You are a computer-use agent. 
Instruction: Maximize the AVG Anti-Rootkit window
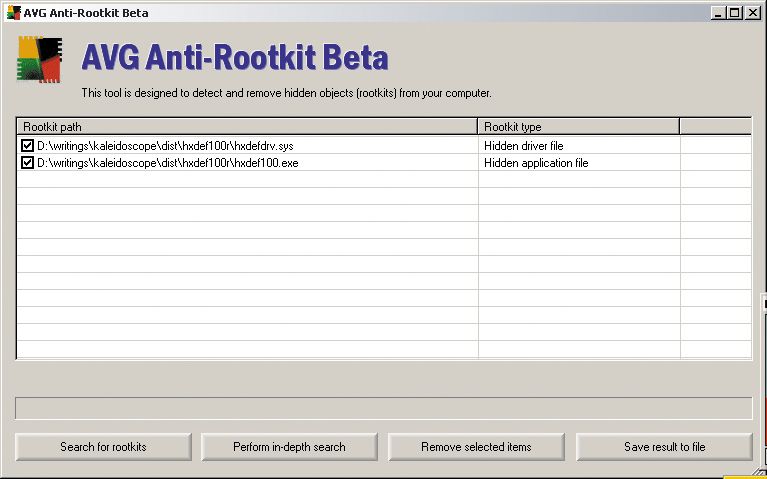[735, 12]
